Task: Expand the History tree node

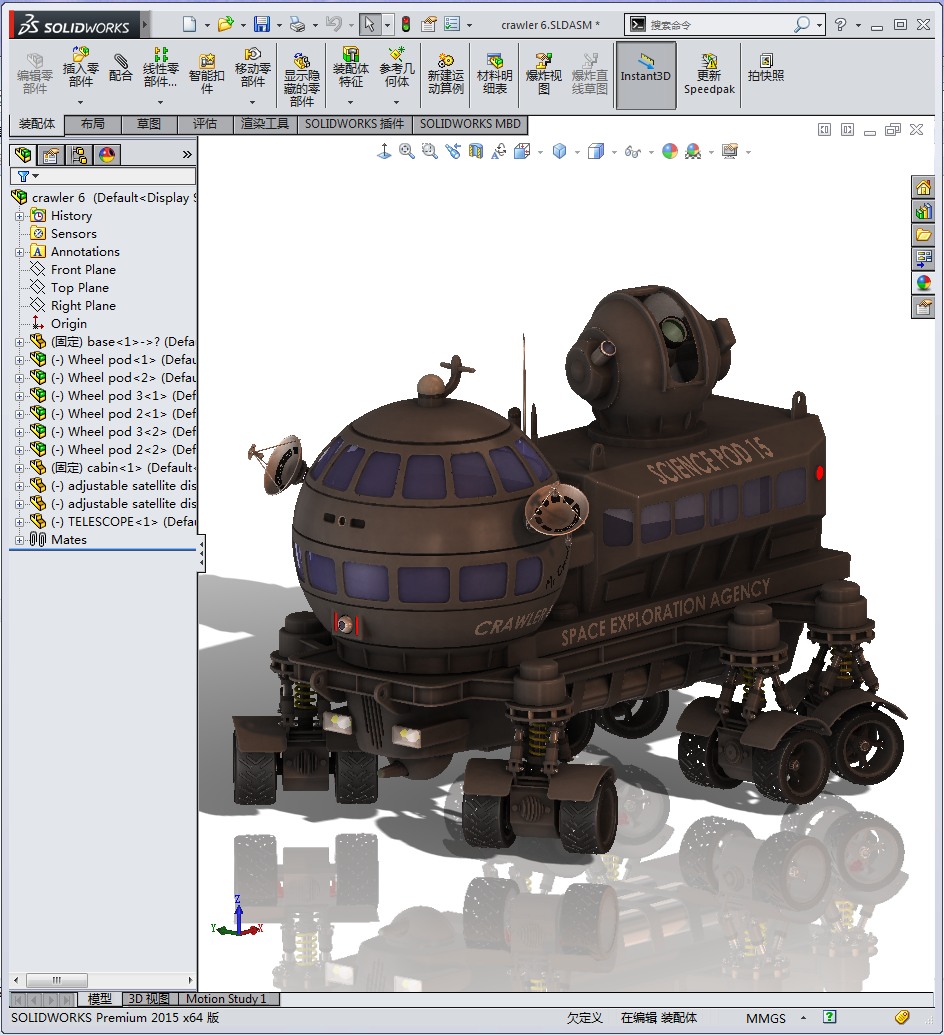Action: 20,216
